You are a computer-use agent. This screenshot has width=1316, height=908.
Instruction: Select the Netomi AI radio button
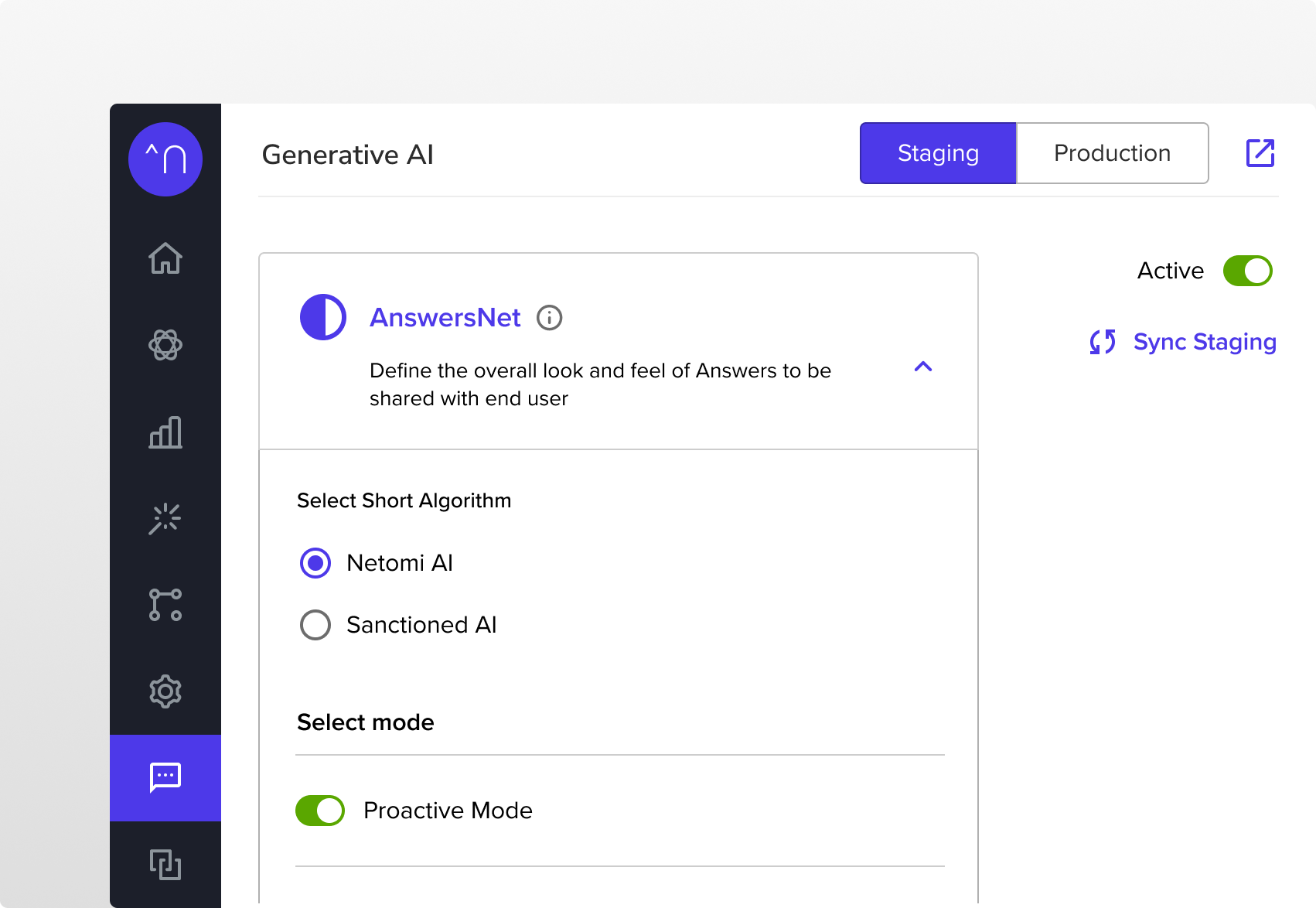(315, 563)
